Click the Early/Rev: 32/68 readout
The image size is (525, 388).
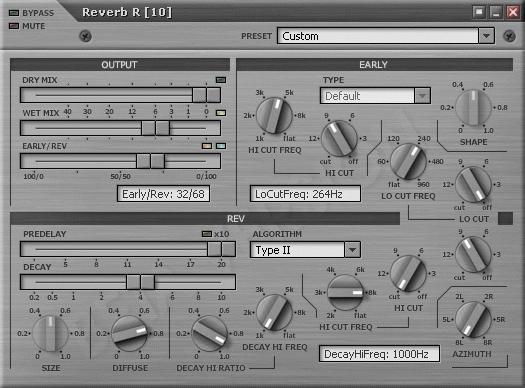pos(163,194)
